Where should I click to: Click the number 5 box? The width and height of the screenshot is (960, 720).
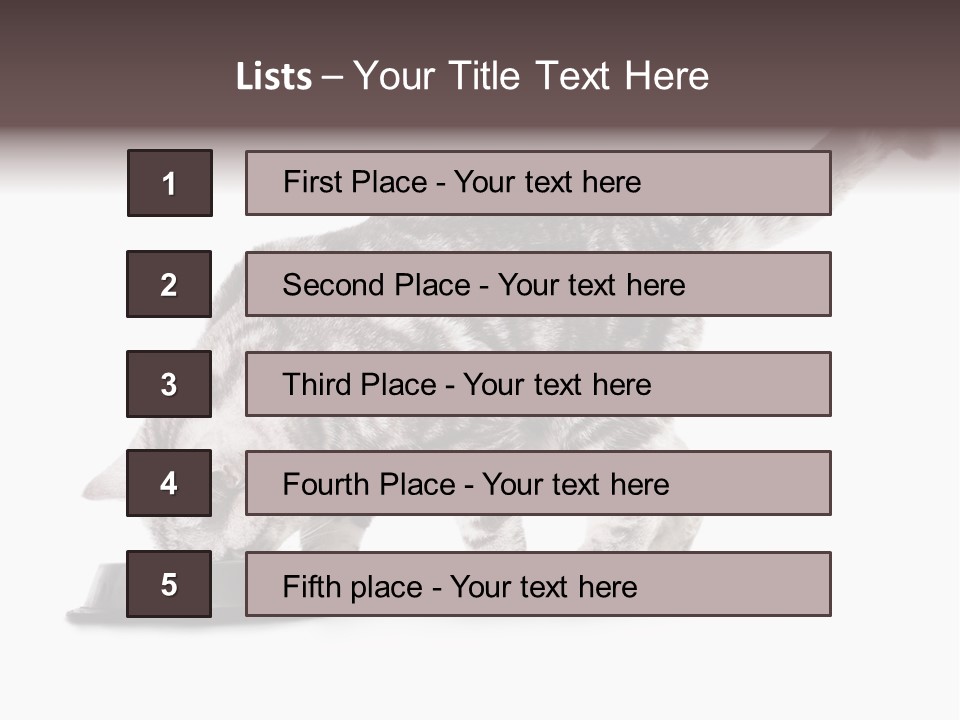[x=169, y=584]
